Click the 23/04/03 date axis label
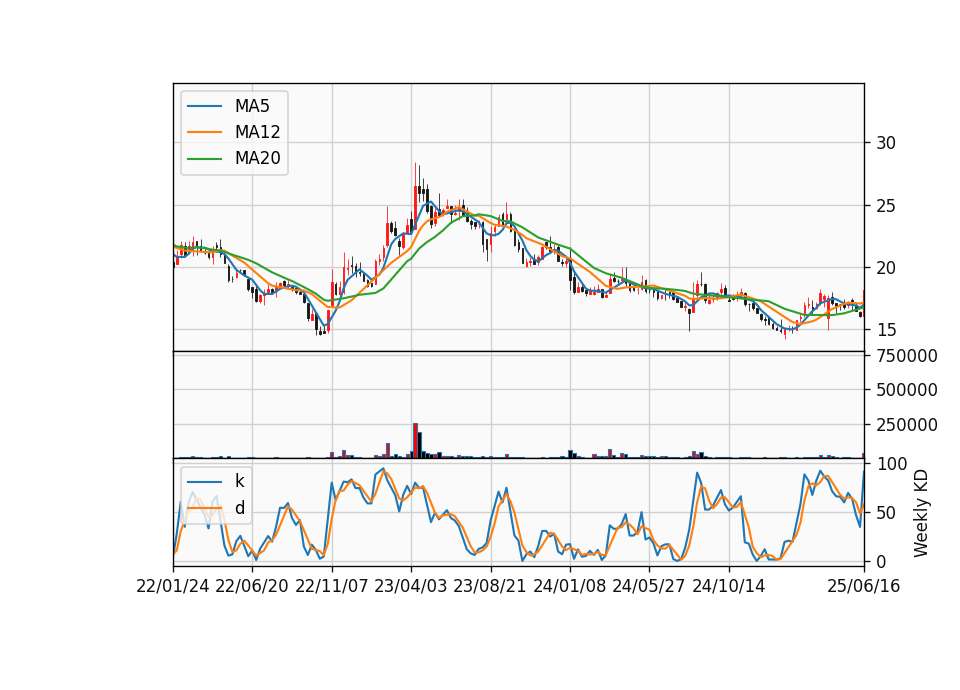 tap(411, 586)
